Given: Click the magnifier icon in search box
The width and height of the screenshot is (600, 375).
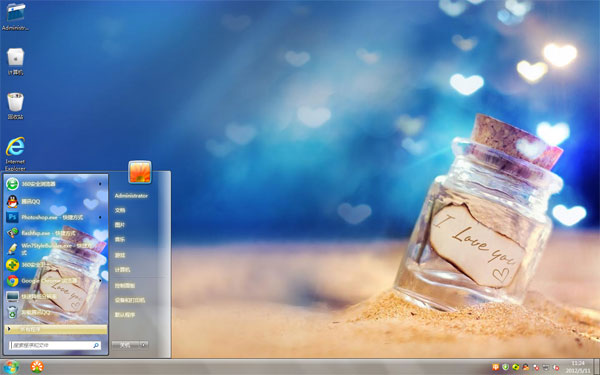Looking at the screenshot, I should (x=96, y=345).
